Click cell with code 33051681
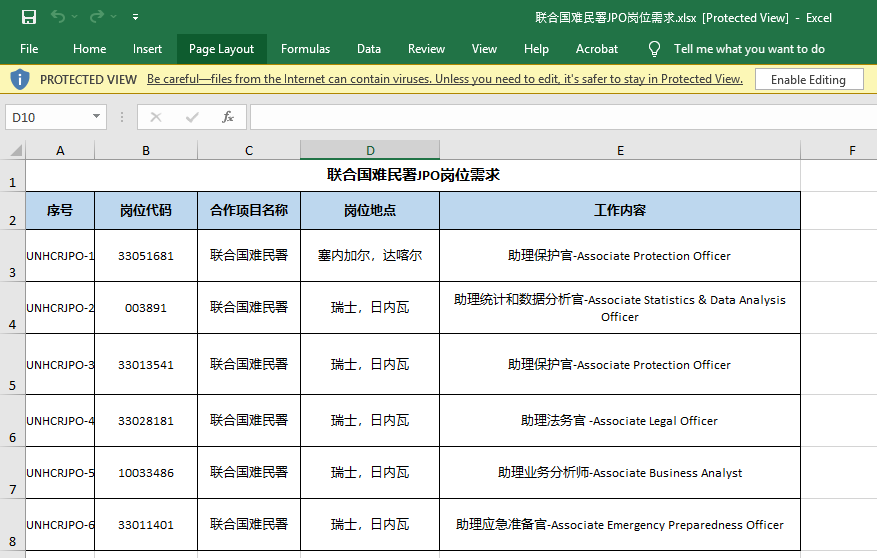The width and height of the screenshot is (877, 558). pos(146,256)
